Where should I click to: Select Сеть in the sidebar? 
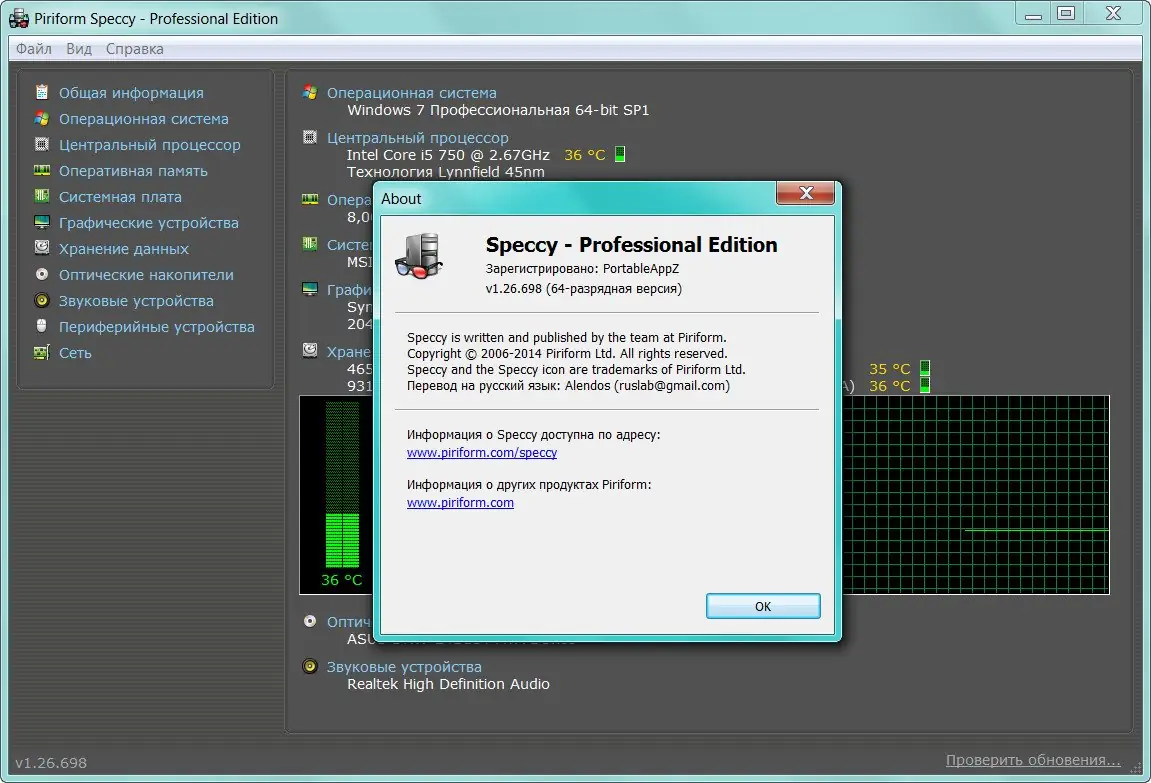[x=75, y=353]
